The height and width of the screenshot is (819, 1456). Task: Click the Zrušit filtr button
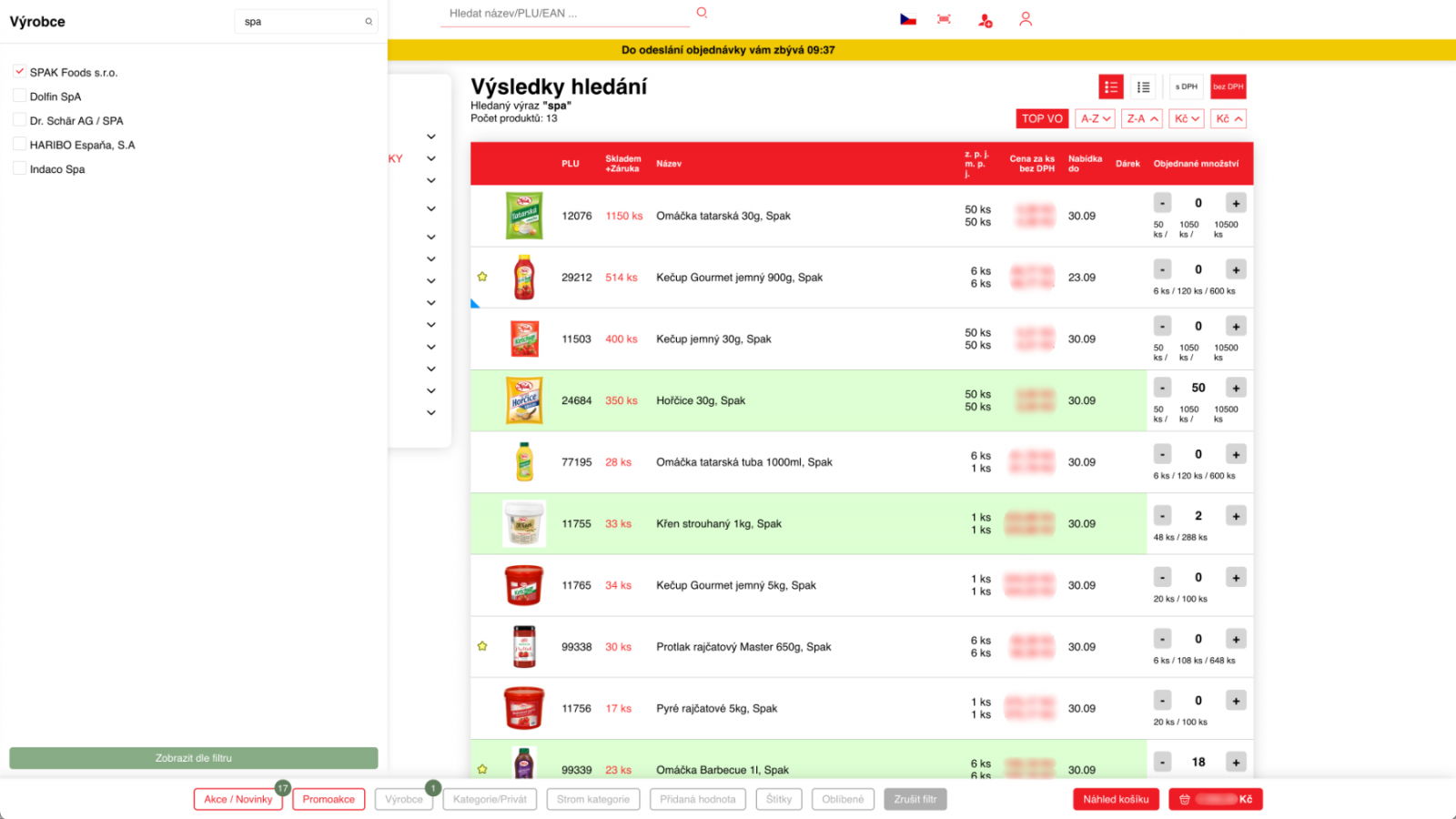(915, 799)
